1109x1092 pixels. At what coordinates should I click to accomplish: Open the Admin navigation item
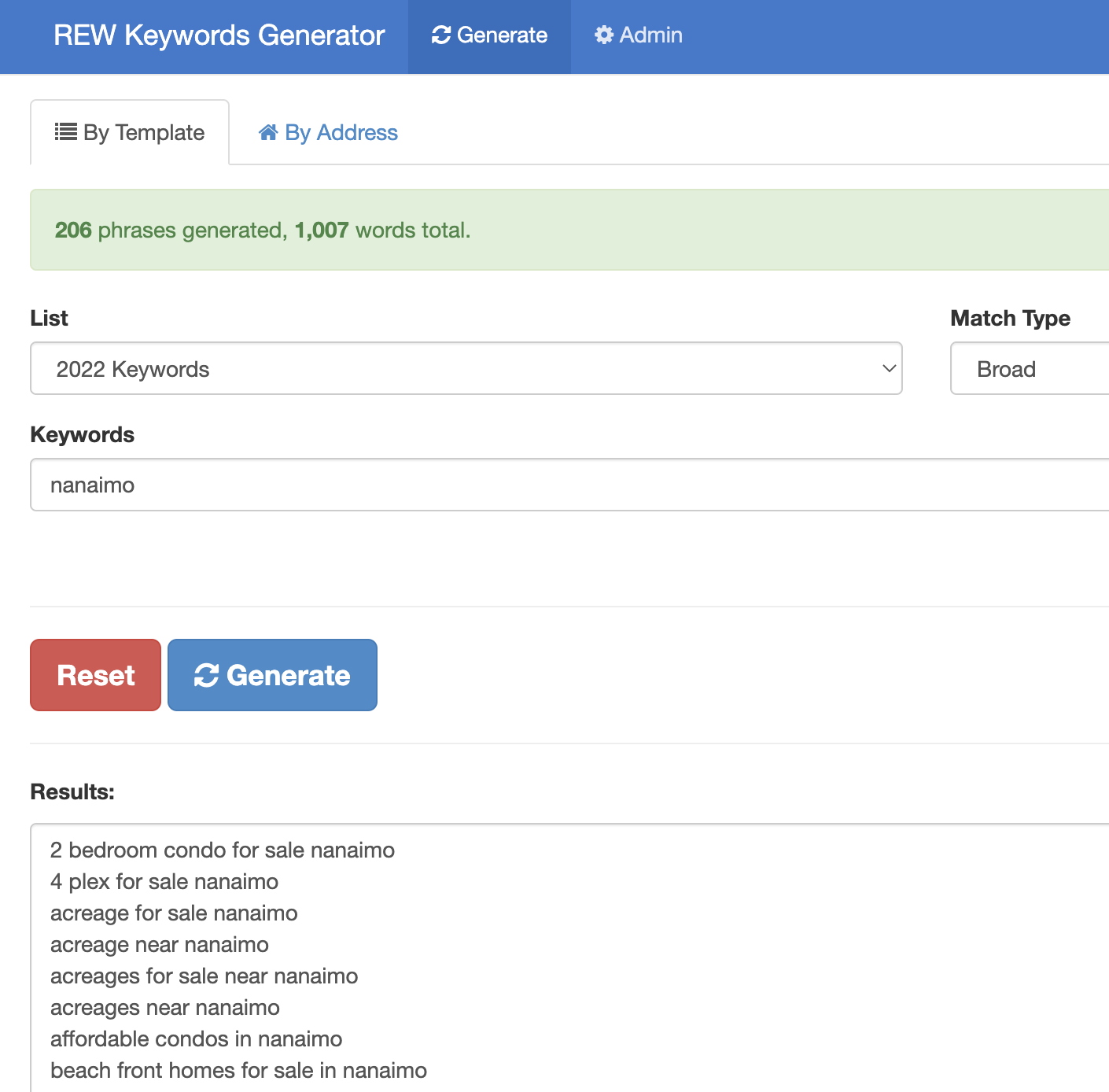pyautogui.click(x=639, y=35)
